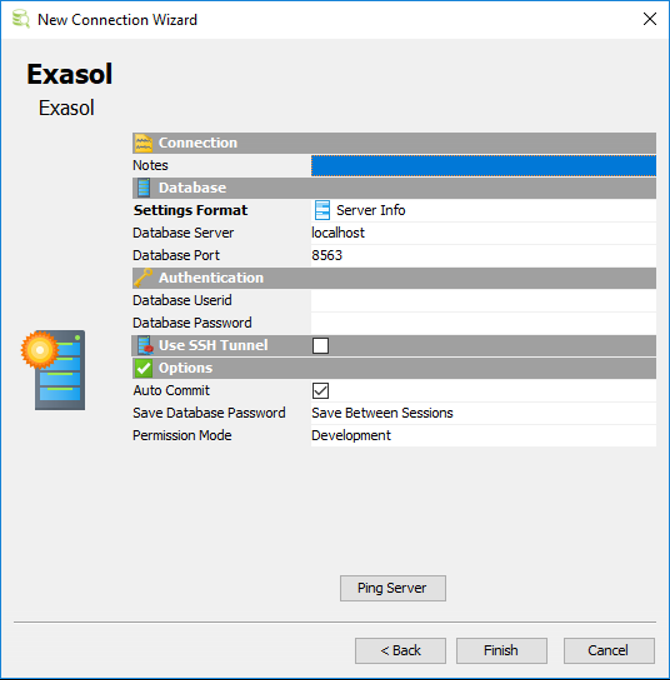Click the Finish button
The width and height of the screenshot is (670, 680).
(501, 651)
